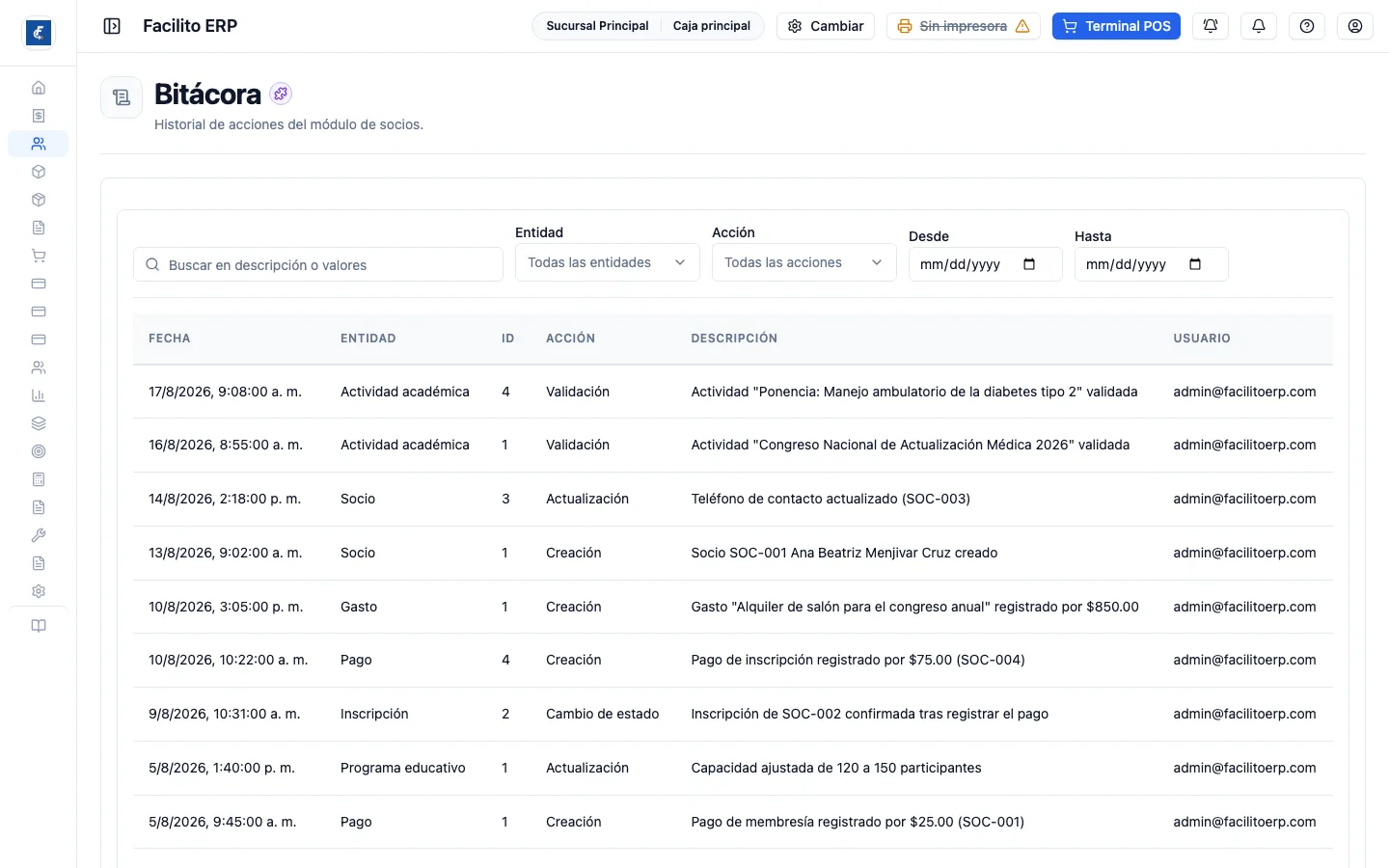1389x868 pixels.
Task: Open the target icon in the sidebar
Action: coord(39,451)
